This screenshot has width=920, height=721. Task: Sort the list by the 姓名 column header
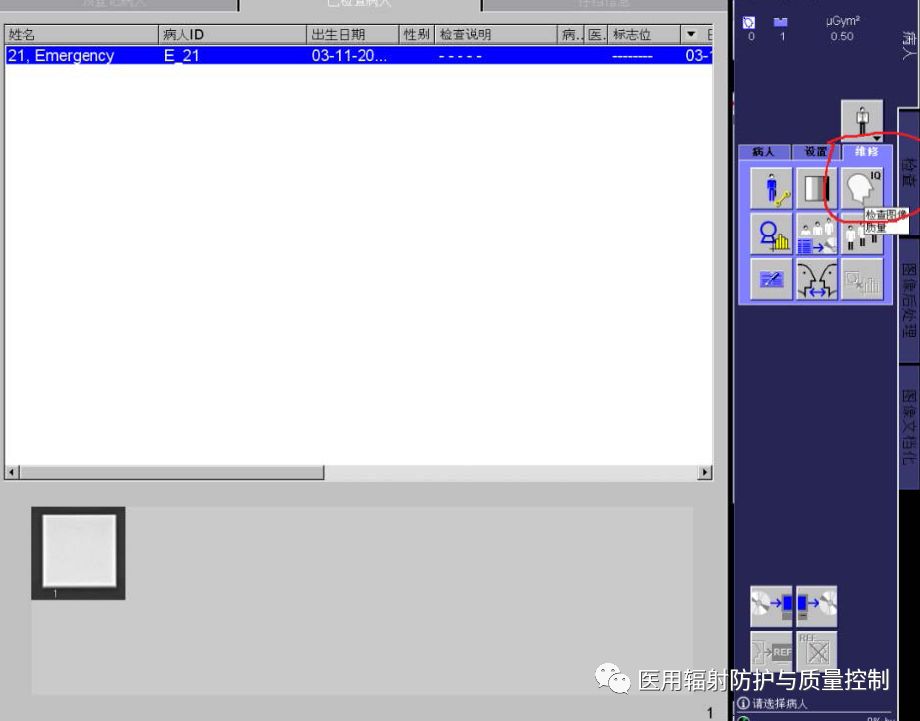(x=82, y=35)
